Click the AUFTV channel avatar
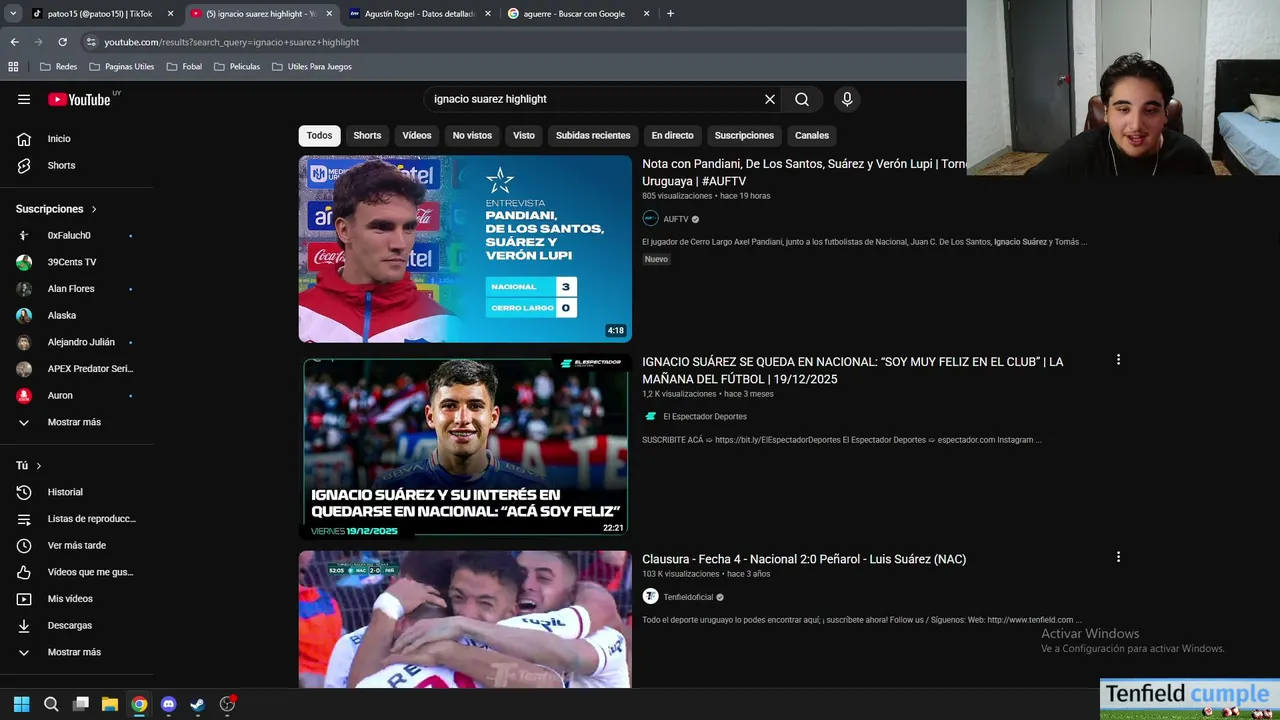Viewport: 1280px width, 720px height. pos(650,219)
